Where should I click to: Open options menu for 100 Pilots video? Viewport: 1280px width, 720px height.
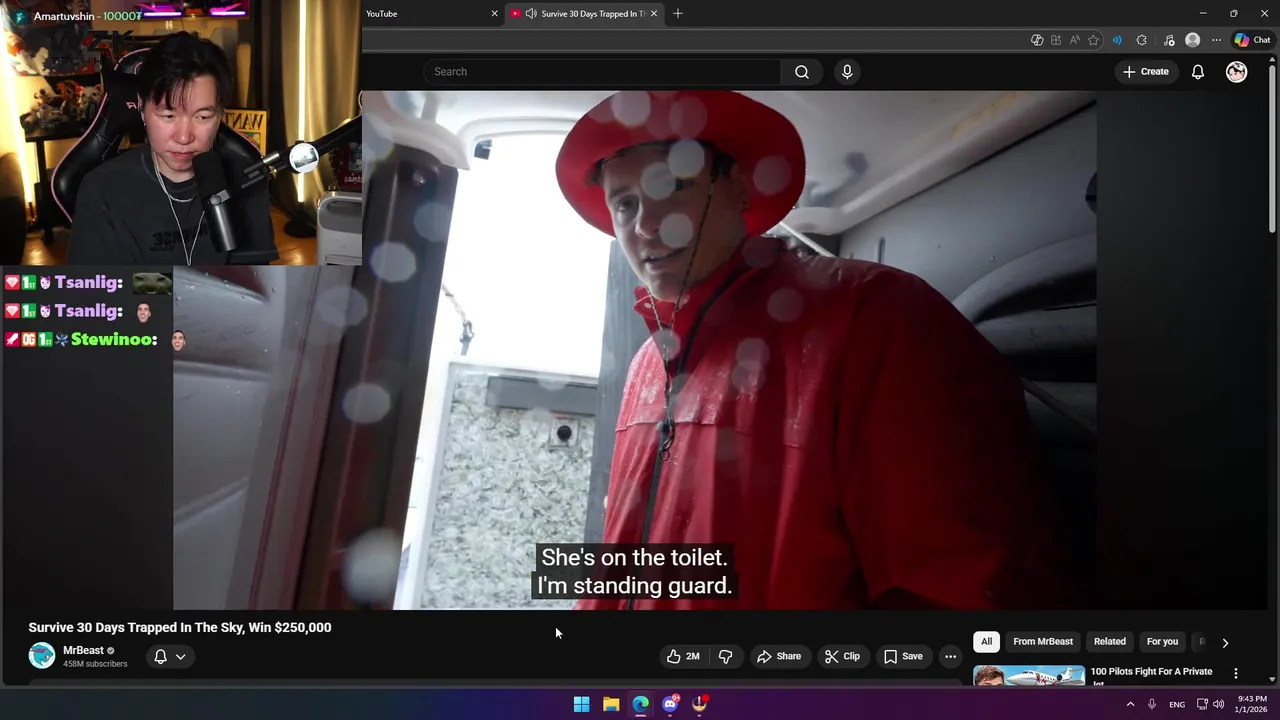[1236, 674]
